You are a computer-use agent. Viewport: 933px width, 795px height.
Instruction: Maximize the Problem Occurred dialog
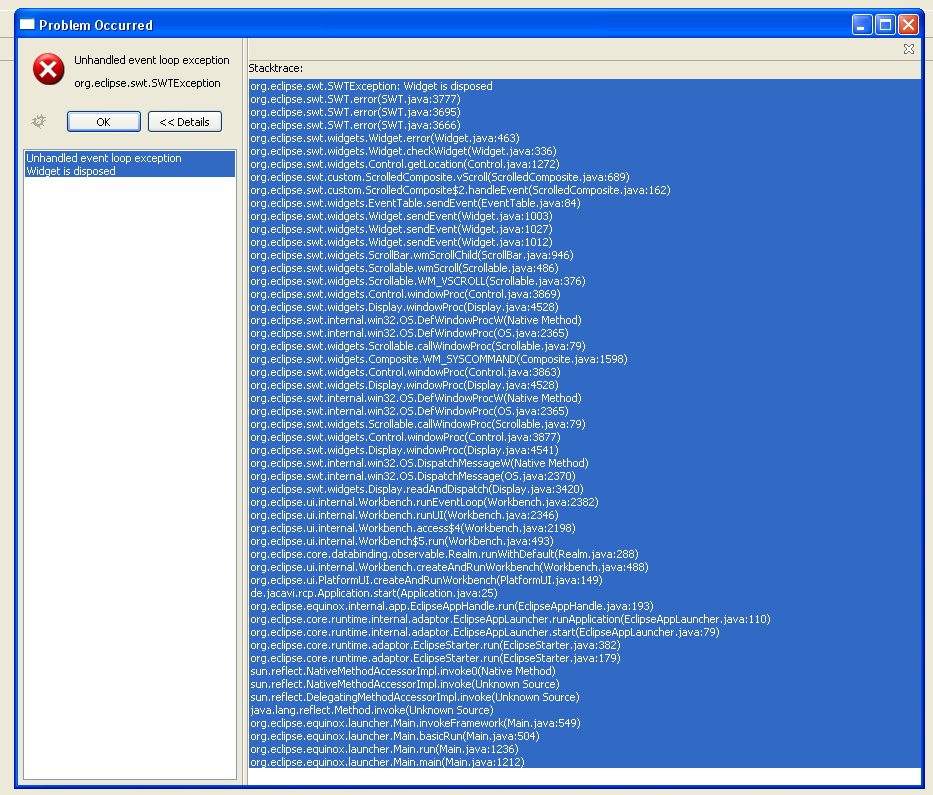(x=885, y=24)
